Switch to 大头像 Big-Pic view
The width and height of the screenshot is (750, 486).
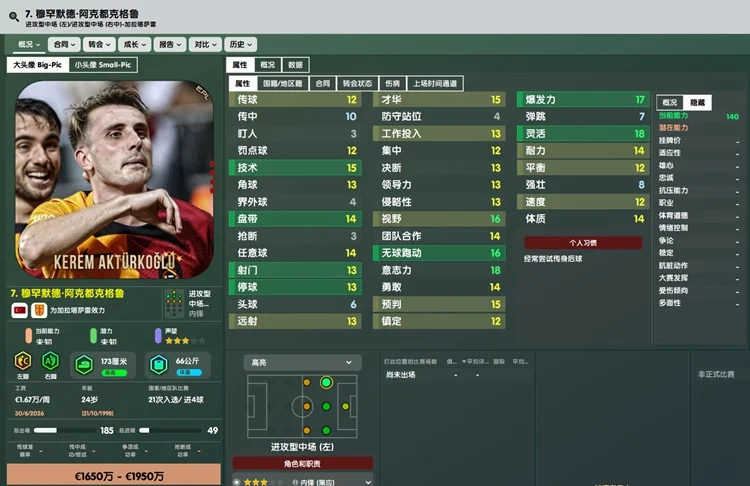(x=38, y=65)
